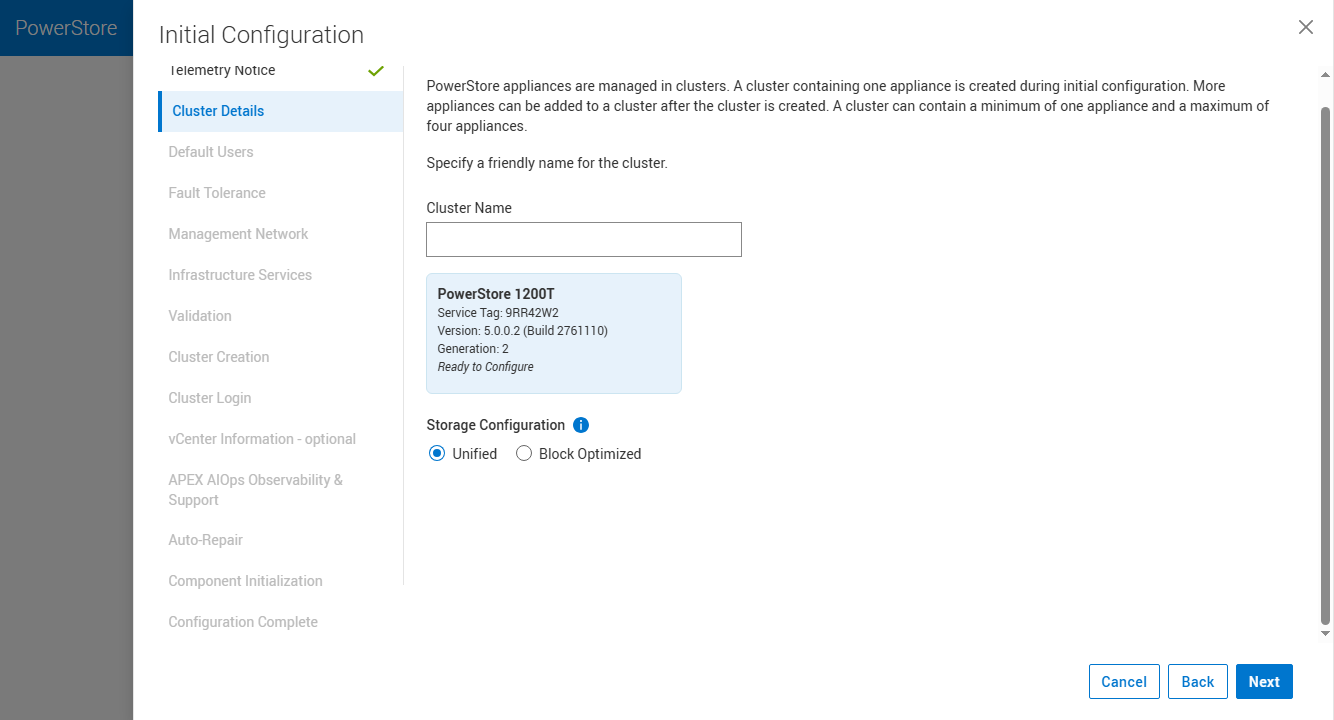Click the green Telemetry Notice checkmark
1334x720 pixels.
coord(376,71)
